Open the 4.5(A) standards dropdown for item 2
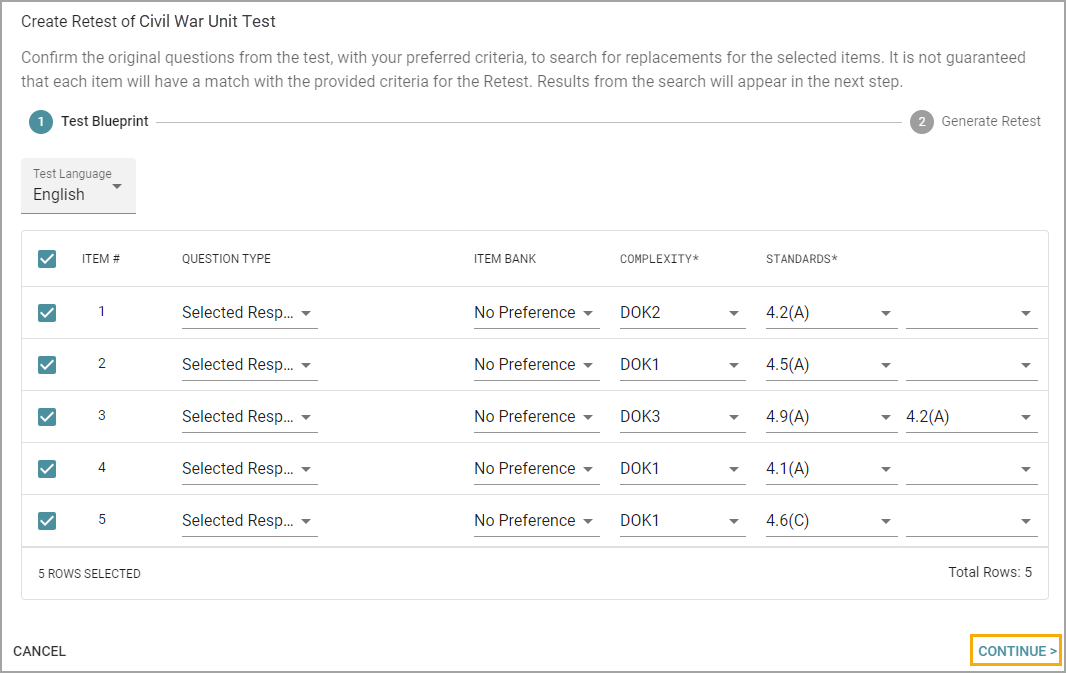The height and width of the screenshot is (673, 1066). (831, 365)
